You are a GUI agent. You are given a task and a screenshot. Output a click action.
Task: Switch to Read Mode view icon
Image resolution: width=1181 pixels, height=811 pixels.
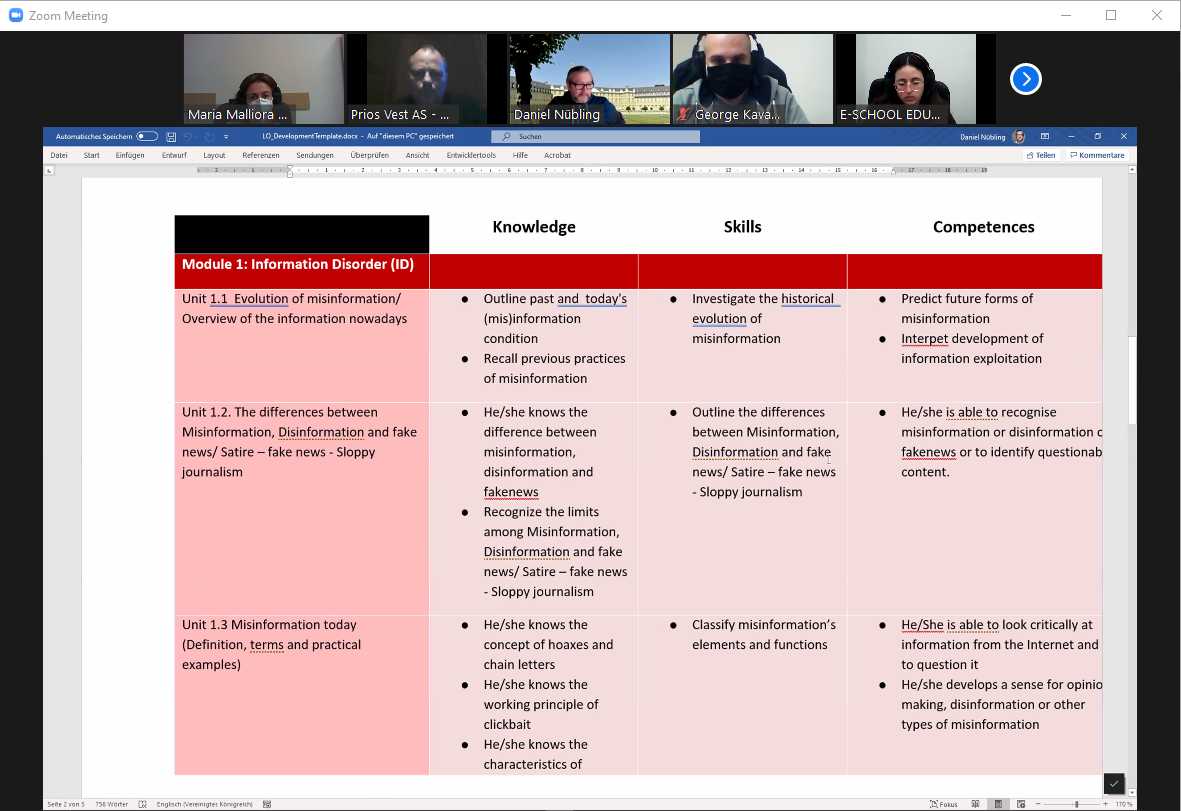[x=974, y=804]
